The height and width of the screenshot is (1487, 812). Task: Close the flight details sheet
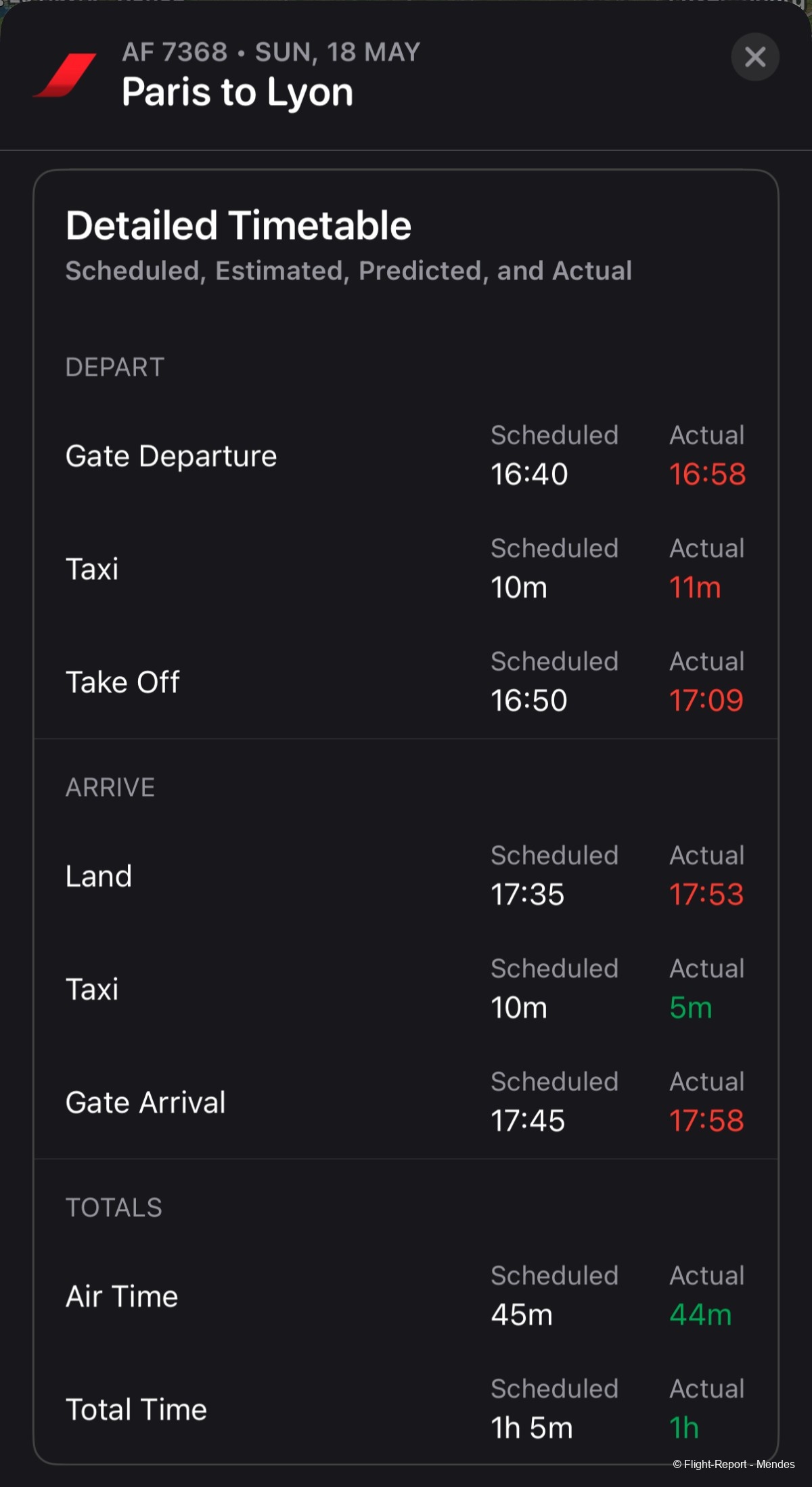(755, 57)
